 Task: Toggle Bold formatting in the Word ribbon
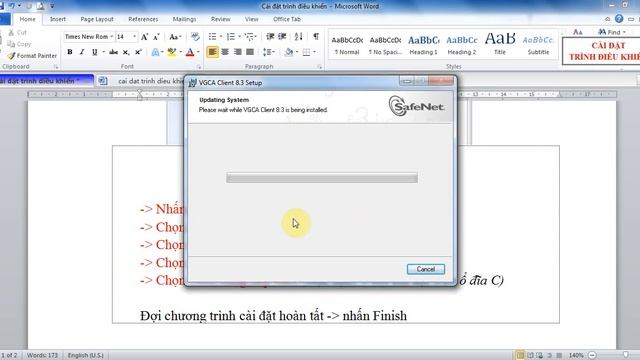coord(70,52)
